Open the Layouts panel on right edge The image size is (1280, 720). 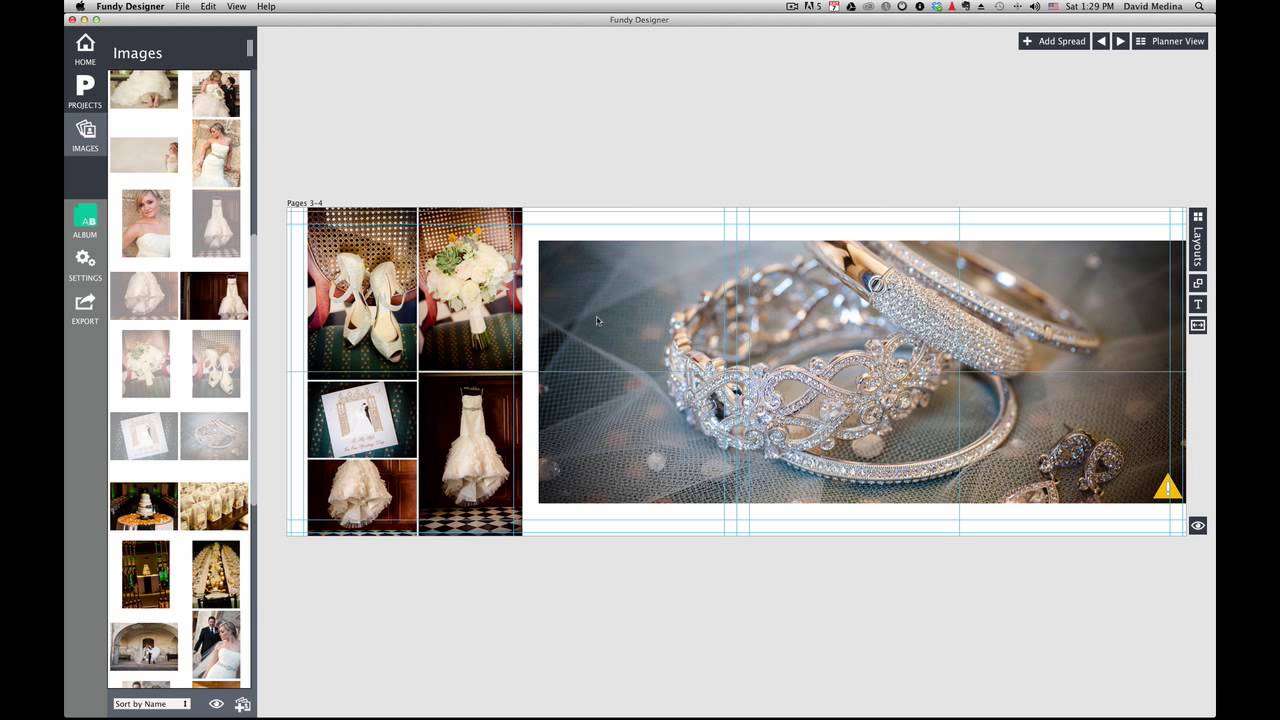pyautogui.click(x=1197, y=238)
